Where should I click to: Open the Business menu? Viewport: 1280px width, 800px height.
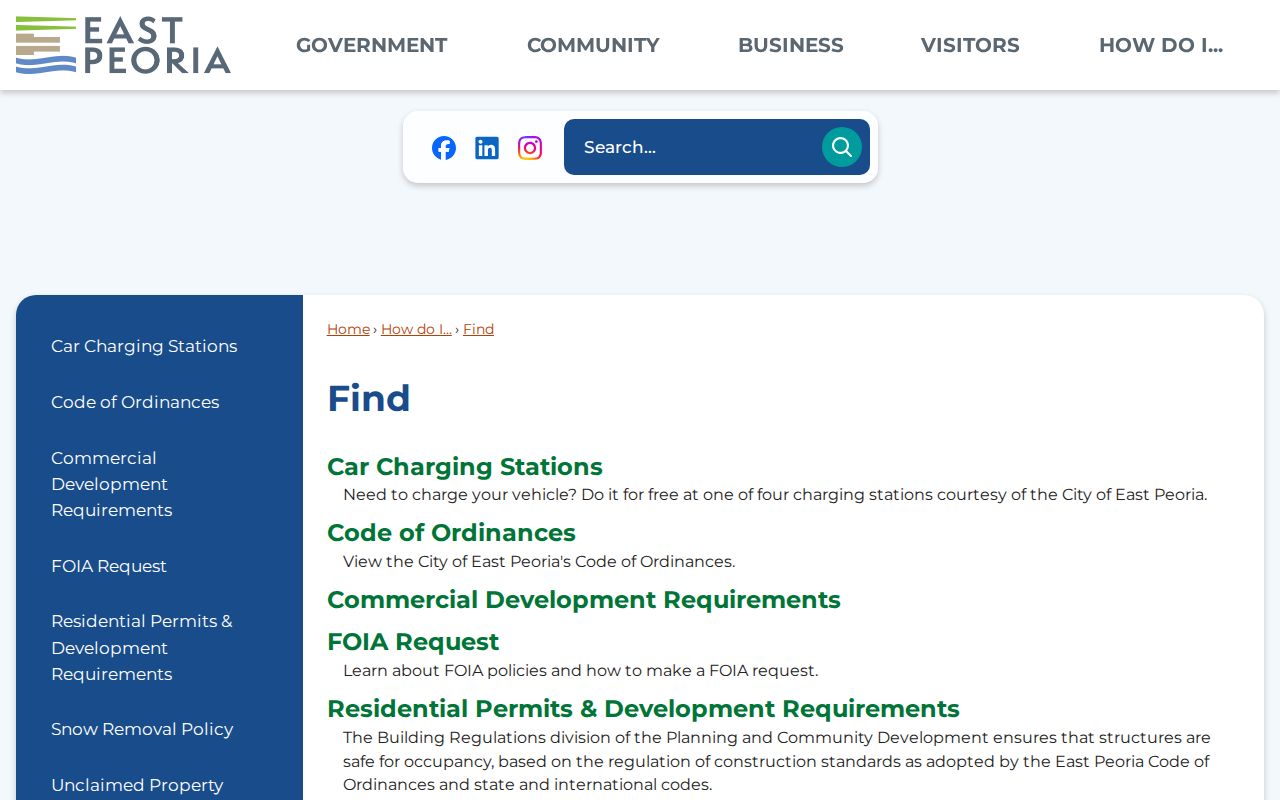791,45
